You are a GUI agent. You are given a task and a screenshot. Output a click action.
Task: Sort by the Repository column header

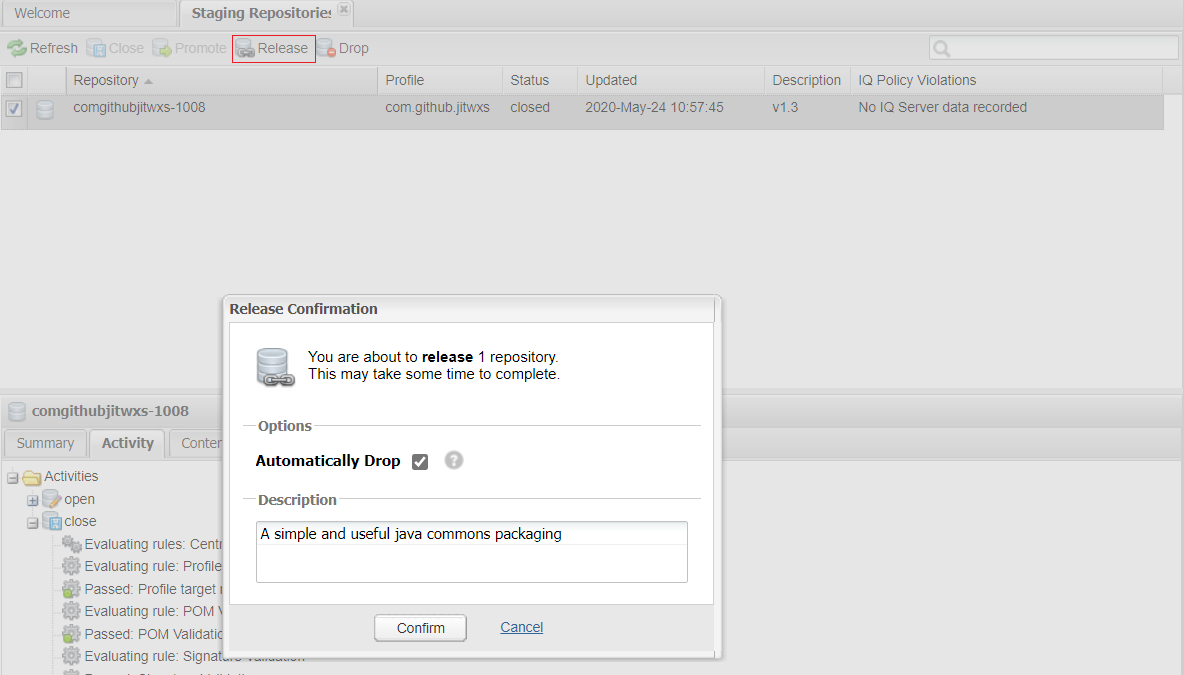click(107, 80)
